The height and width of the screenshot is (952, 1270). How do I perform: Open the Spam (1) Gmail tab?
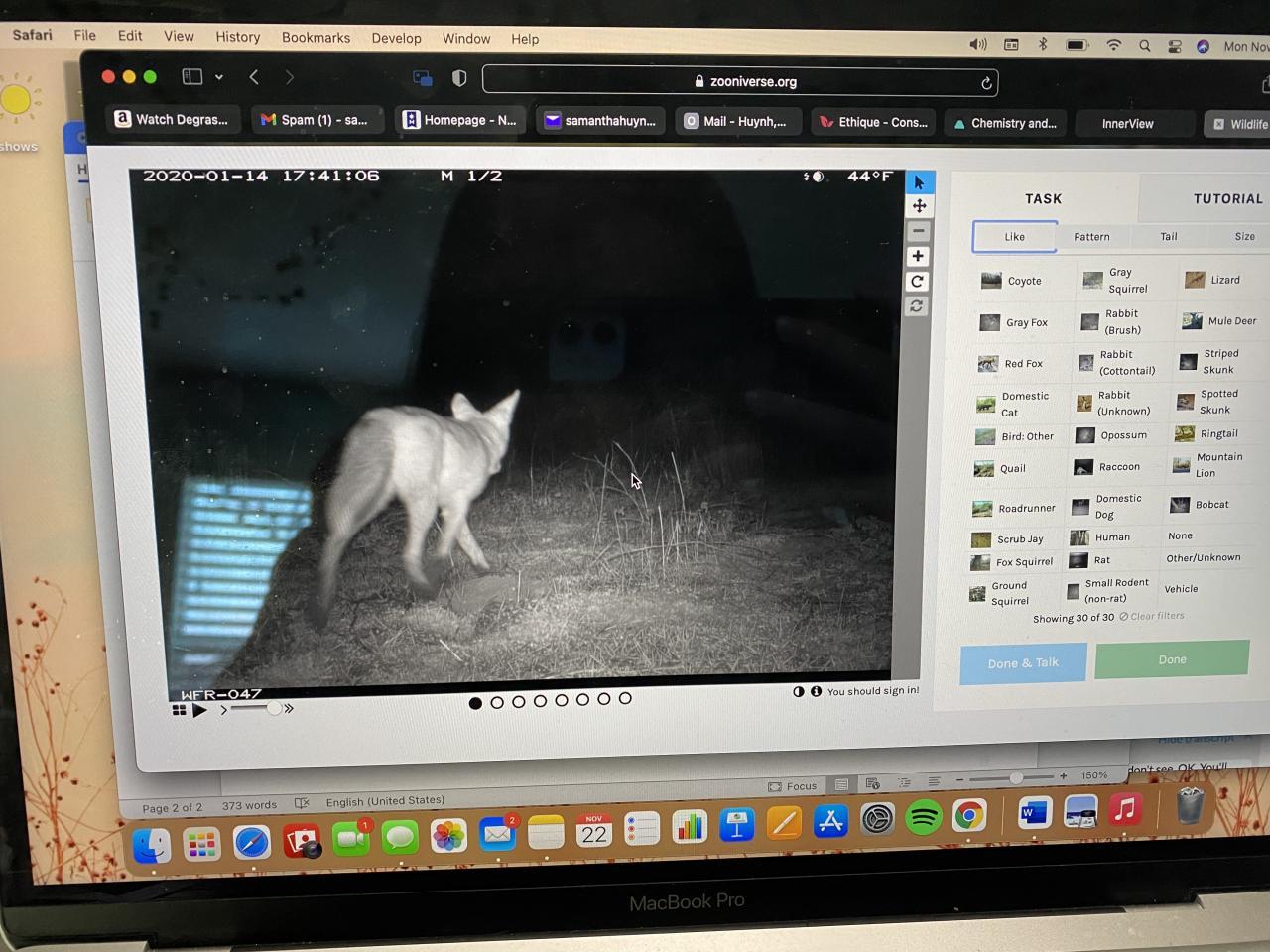coord(317,120)
